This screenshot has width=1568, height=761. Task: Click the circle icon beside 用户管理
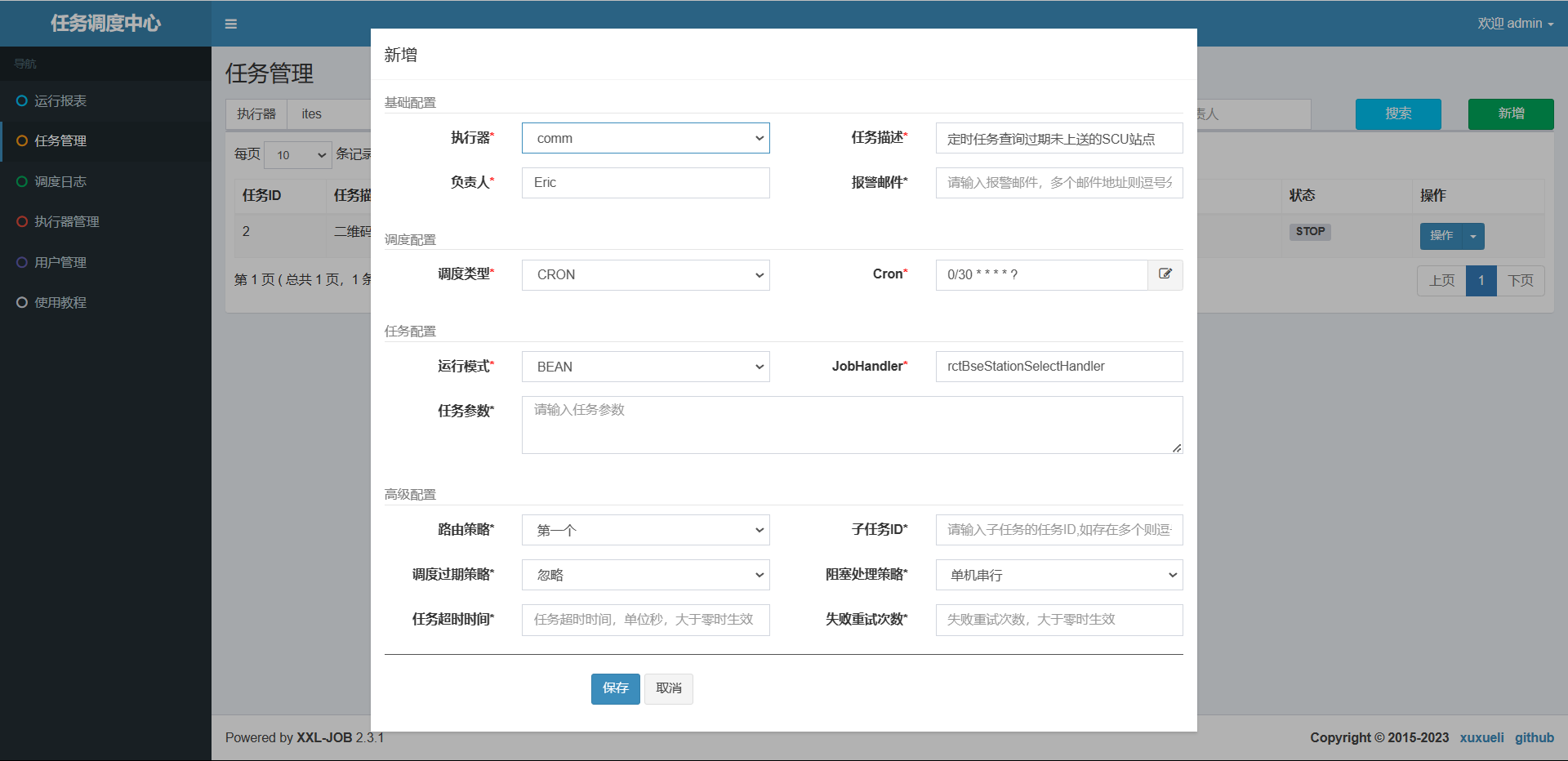pos(22,262)
